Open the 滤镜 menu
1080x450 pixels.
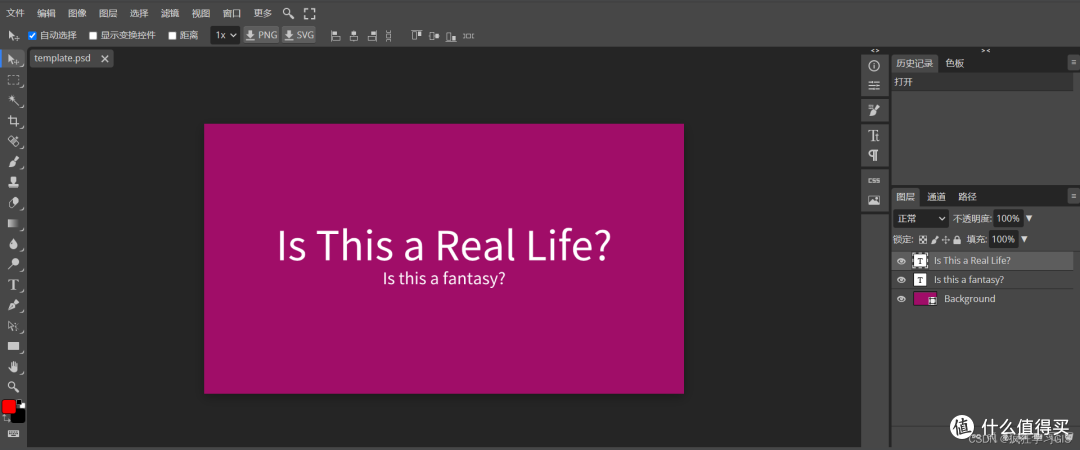(x=169, y=13)
